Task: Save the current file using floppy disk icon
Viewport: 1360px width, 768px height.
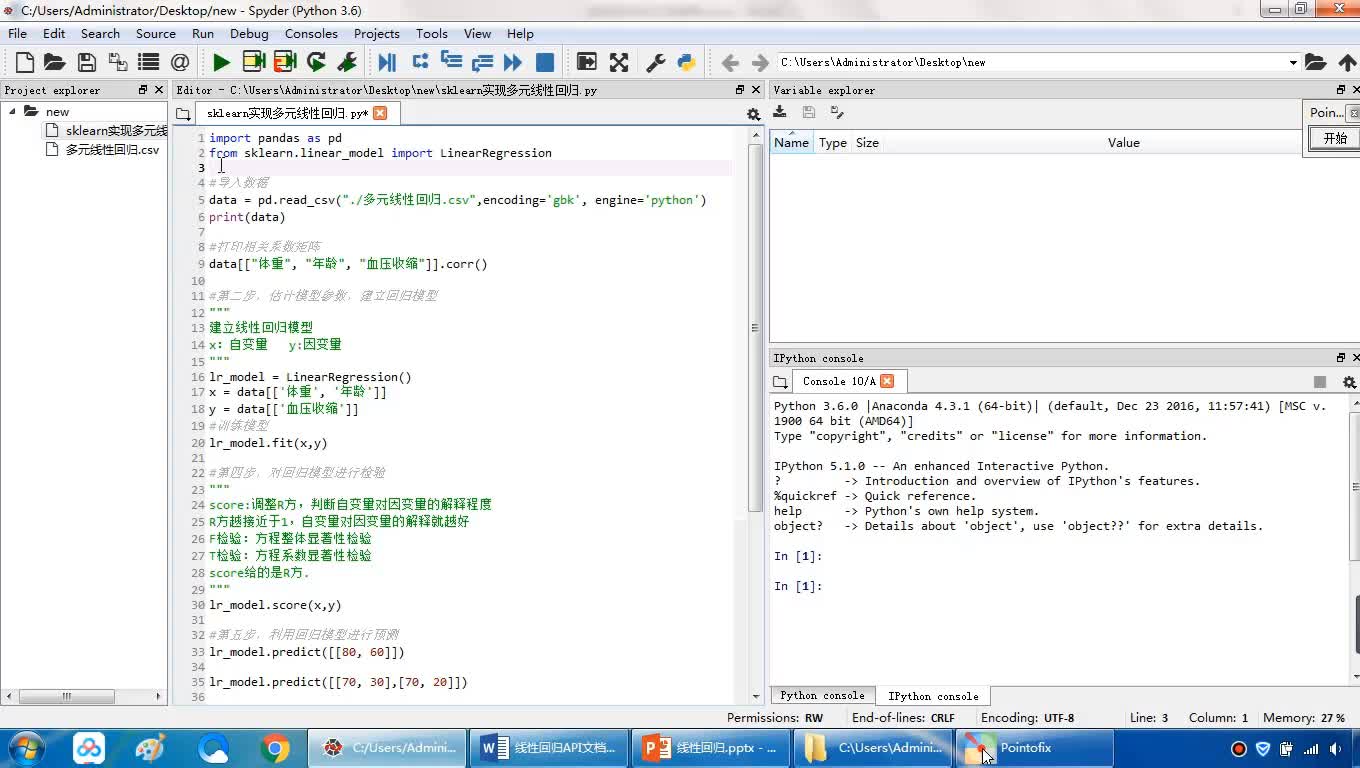Action: tap(87, 62)
